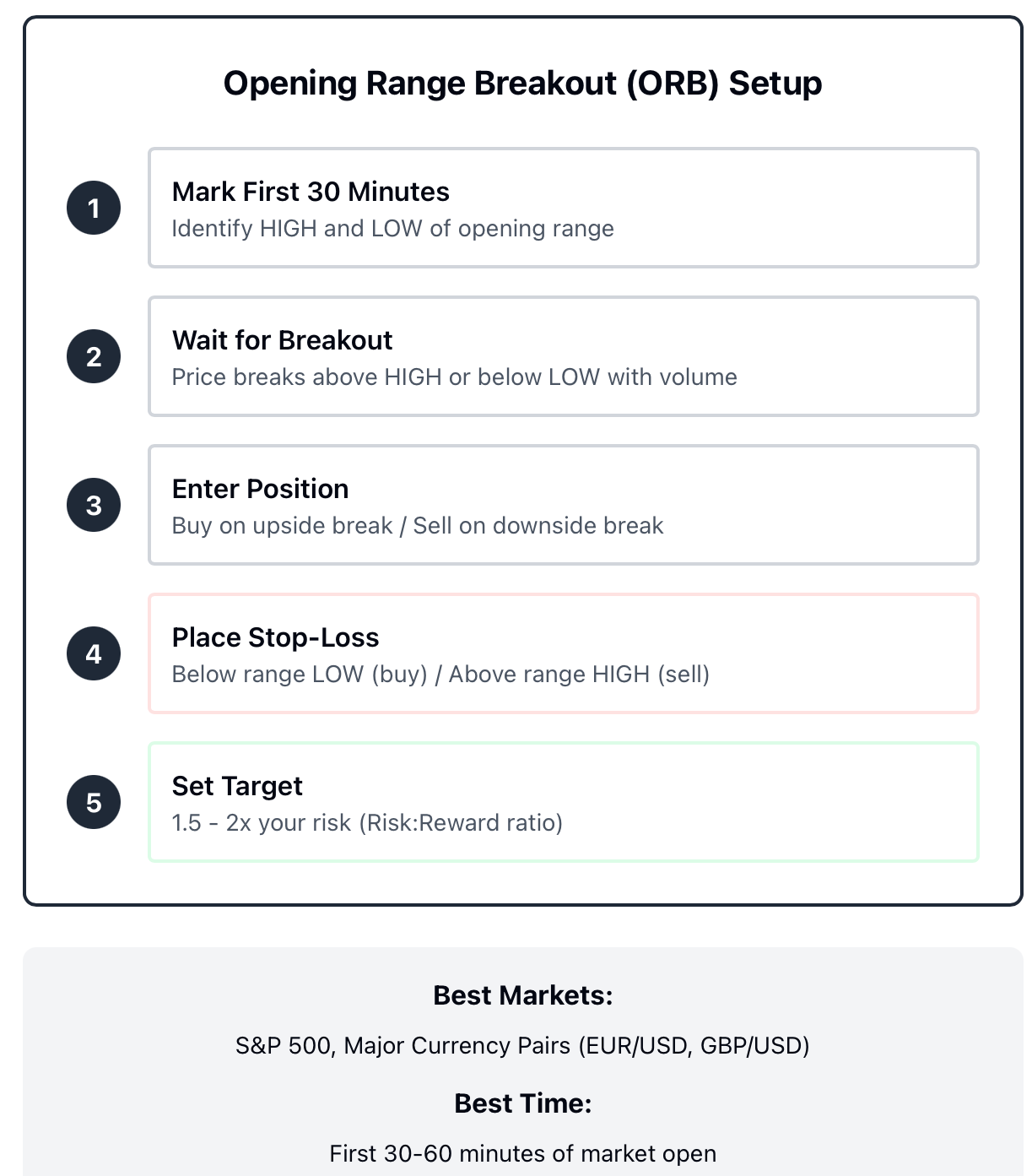Click the Identify HIGH and LOW description
Image resolution: width=1032 pixels, height=1176 pixels.
pyautogui.click(x=392, y=229)
